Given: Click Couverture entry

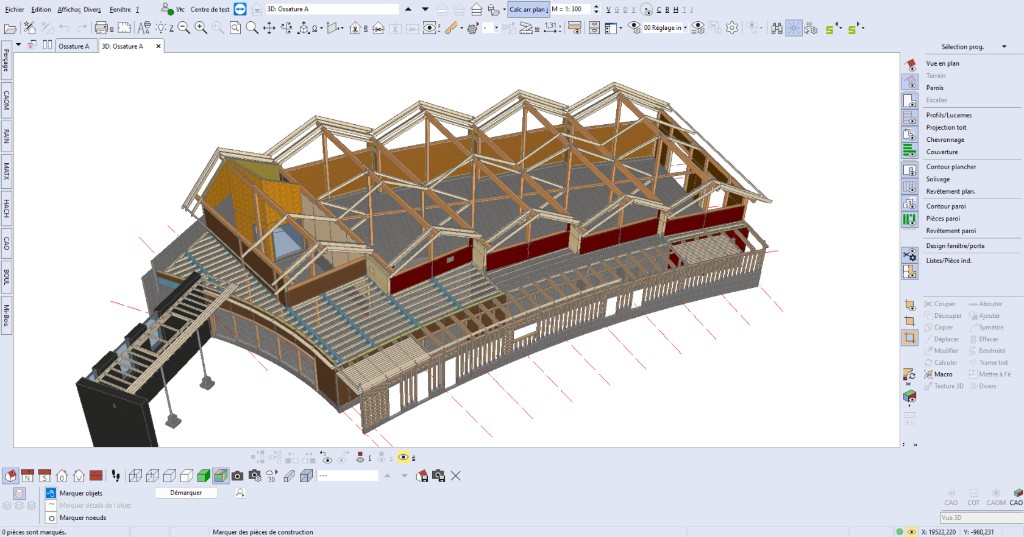Looking at the screenshot, I should [942, 152].
